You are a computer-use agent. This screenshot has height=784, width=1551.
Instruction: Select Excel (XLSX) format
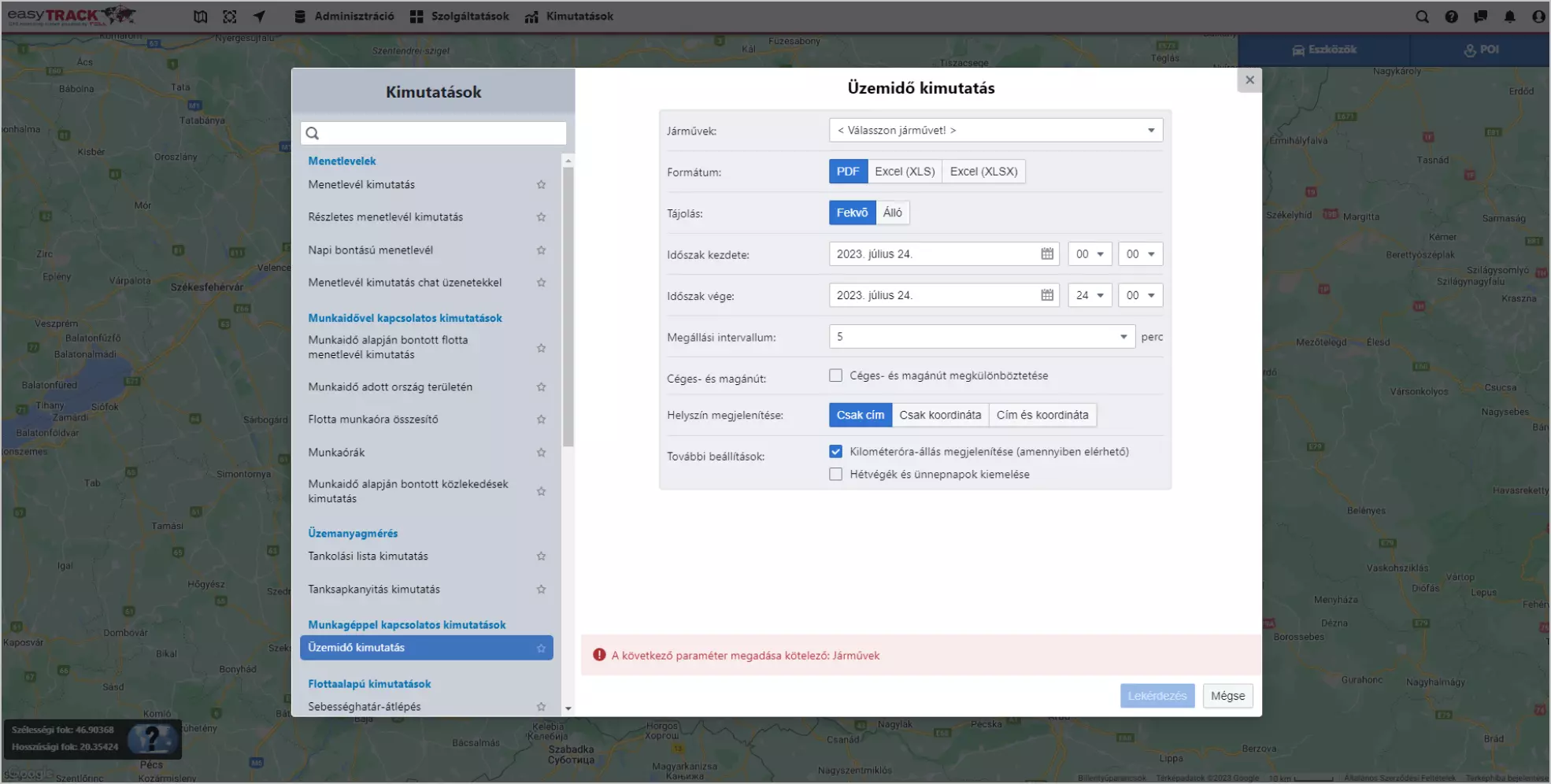(983, 171)
